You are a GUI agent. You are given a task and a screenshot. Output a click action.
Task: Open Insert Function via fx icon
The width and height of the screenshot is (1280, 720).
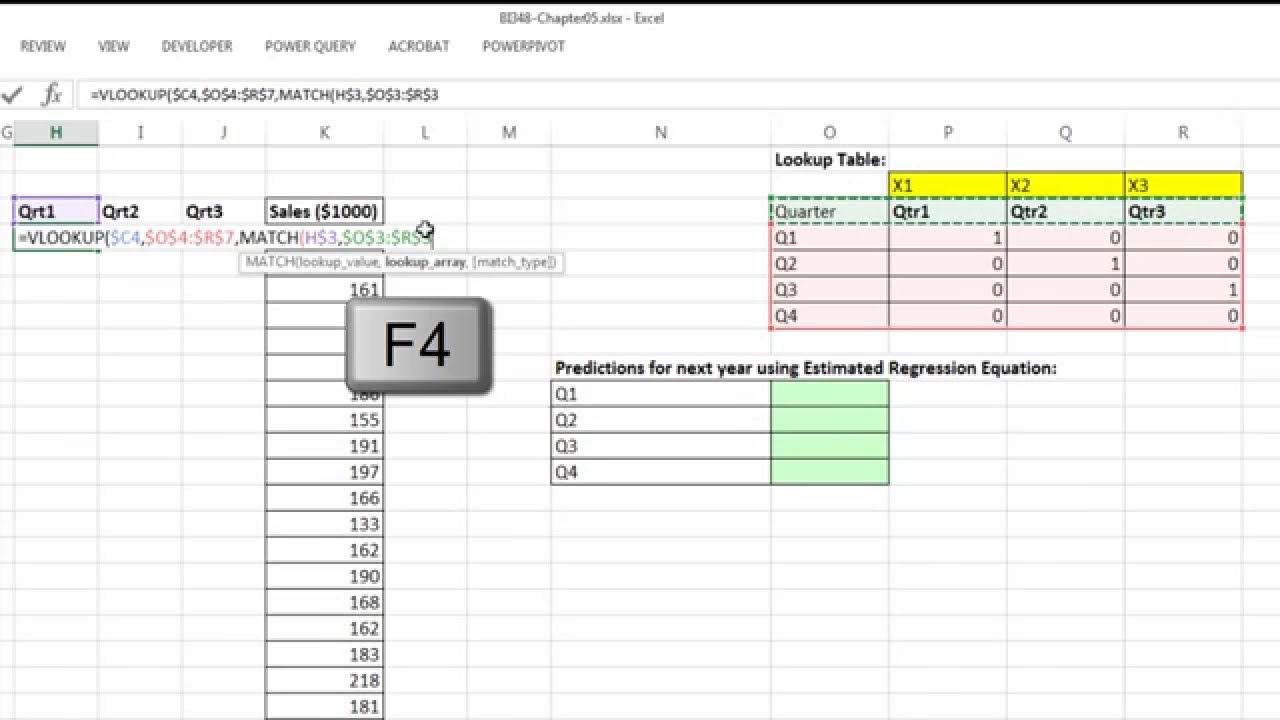pos(52,95)
